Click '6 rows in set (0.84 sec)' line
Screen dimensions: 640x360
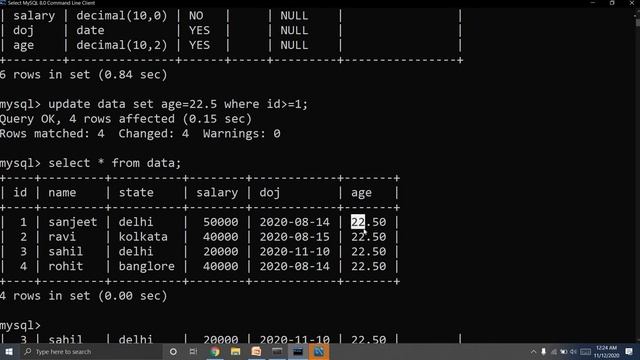point(83,75)
